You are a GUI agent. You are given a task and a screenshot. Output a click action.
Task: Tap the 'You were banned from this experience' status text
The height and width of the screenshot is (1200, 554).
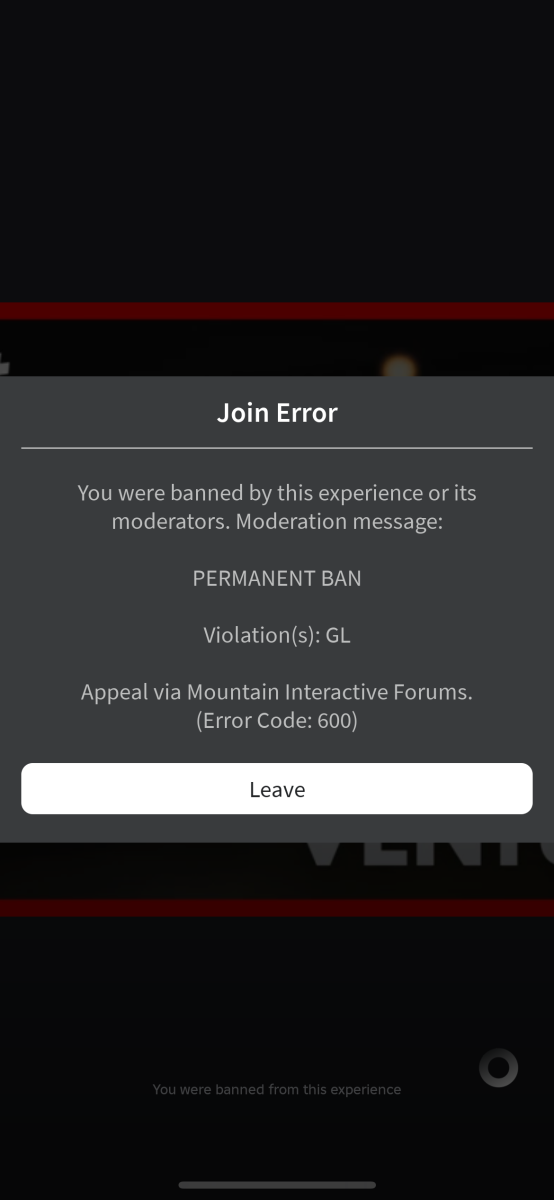(277, 1089)
